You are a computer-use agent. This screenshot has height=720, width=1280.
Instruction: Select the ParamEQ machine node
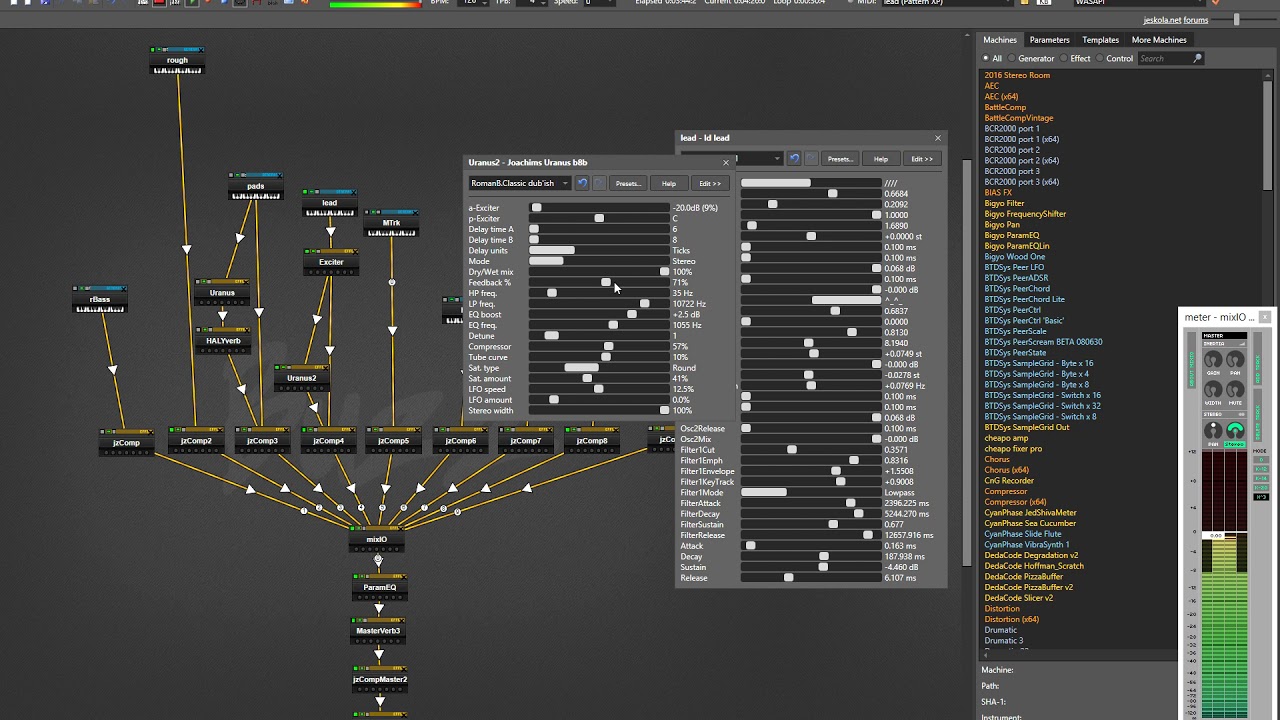click(379, 587)
